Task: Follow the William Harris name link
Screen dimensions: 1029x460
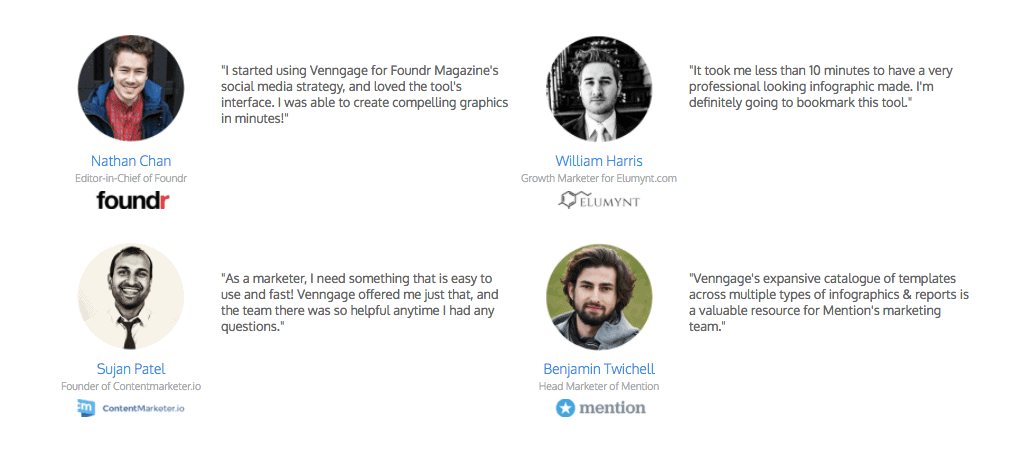Action: click(598, 161)
